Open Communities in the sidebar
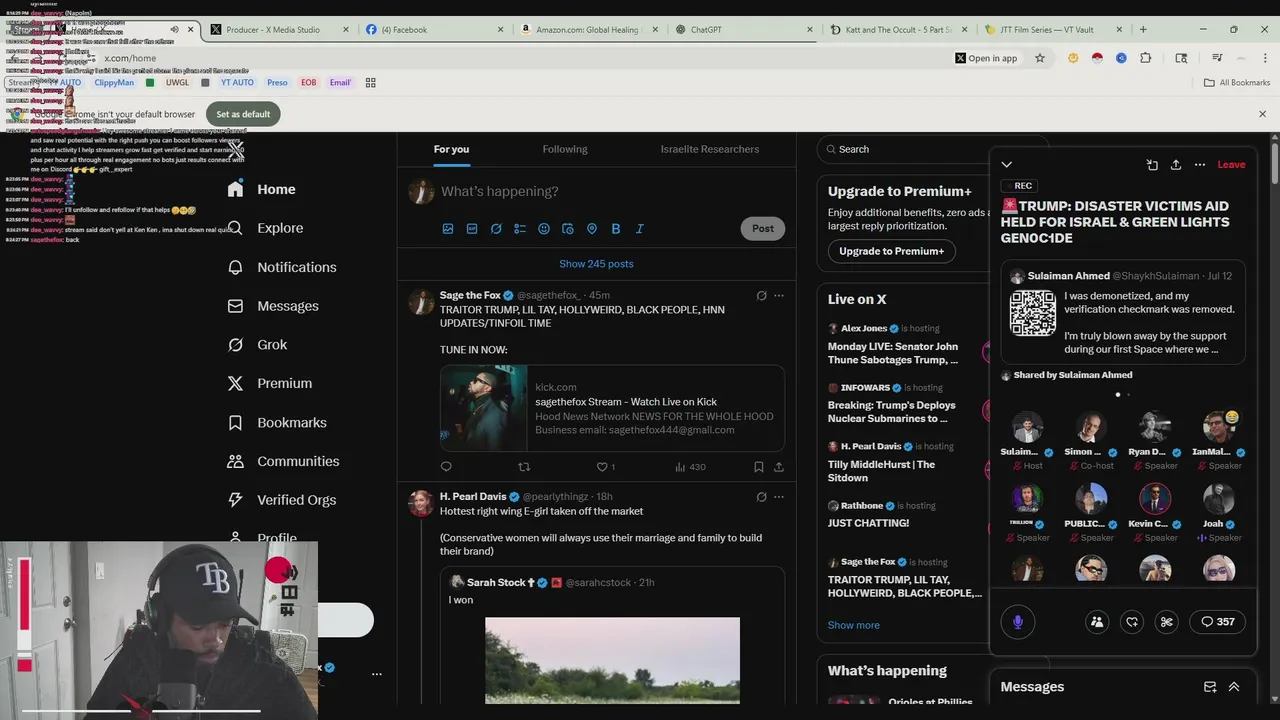This screenshot has height=720, width=1280. pos(283,461)
